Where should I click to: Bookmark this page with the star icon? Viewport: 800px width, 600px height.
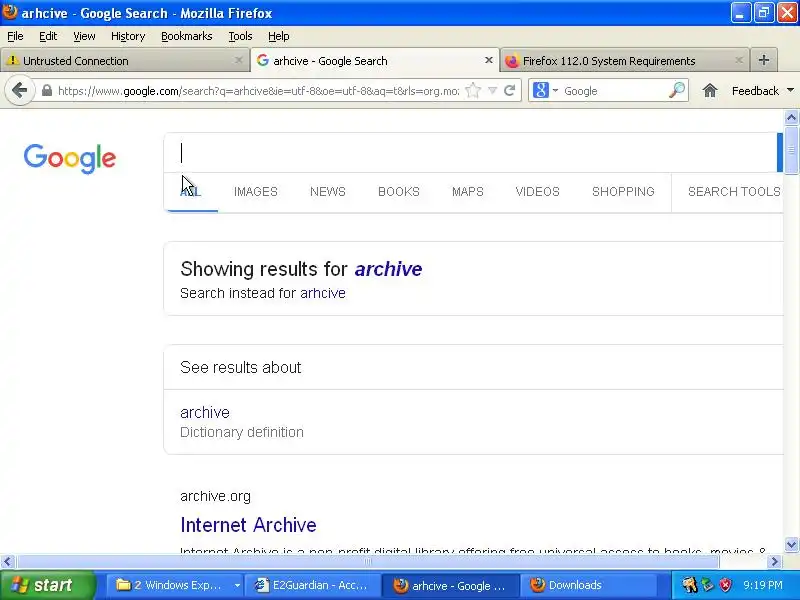coord(473,91)
